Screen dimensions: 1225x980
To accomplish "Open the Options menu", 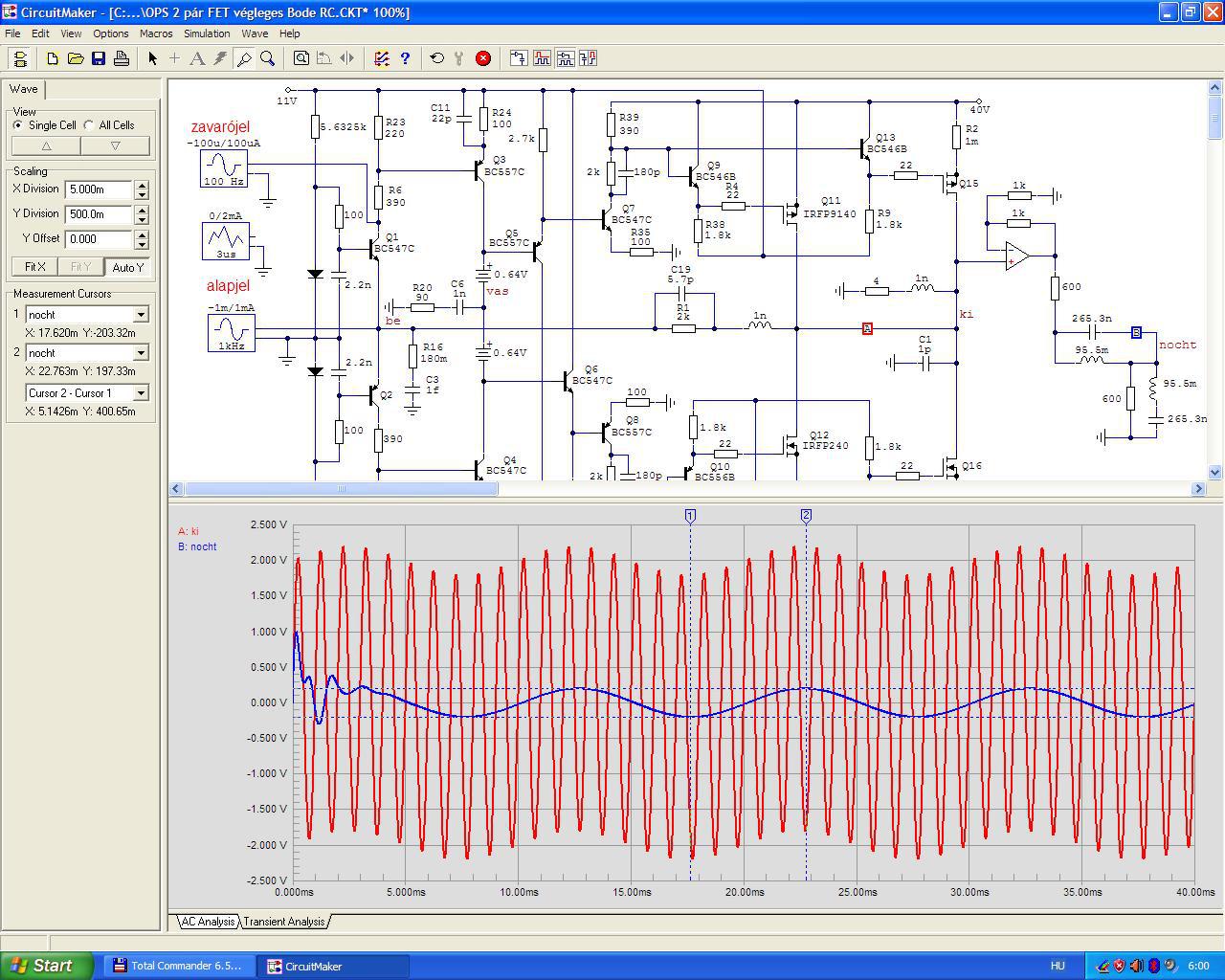I will point(111,33).
